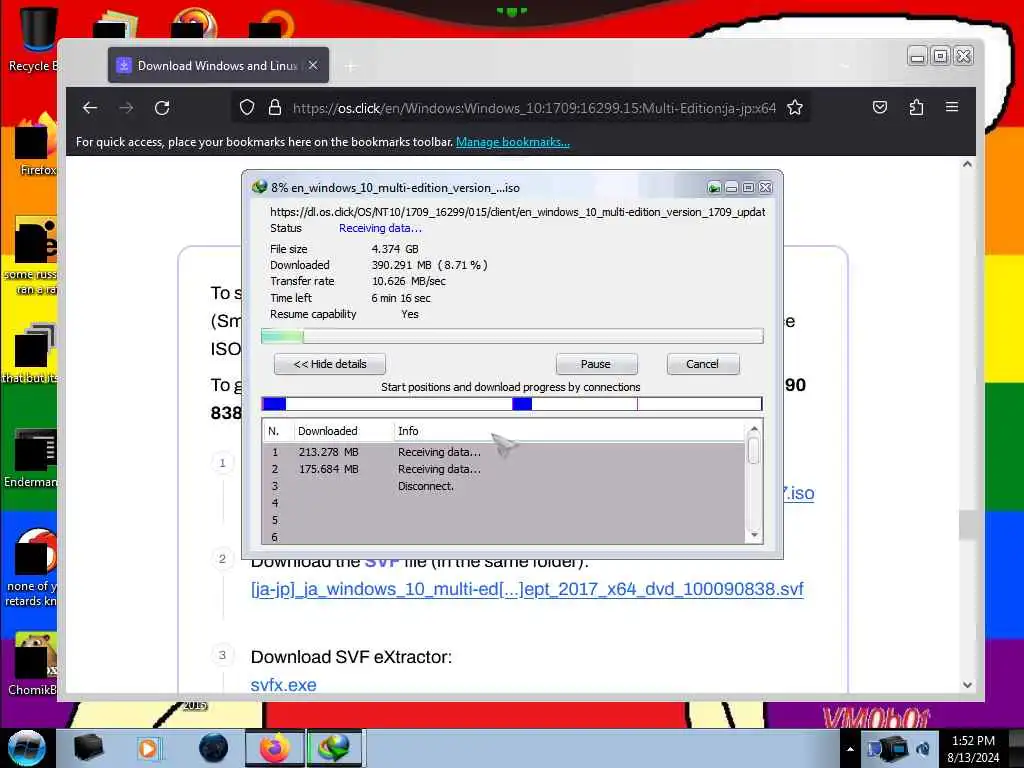This screenshot has height=768, width=1024.
Task: Open the ja-jp SVF file link
Action: pyautogui.click(x=527, y=589)
